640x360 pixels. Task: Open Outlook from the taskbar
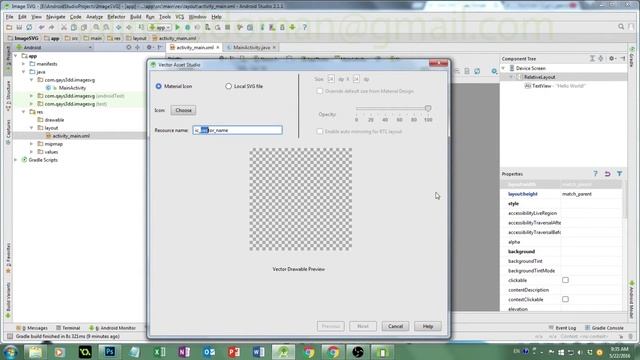(209, 352)
